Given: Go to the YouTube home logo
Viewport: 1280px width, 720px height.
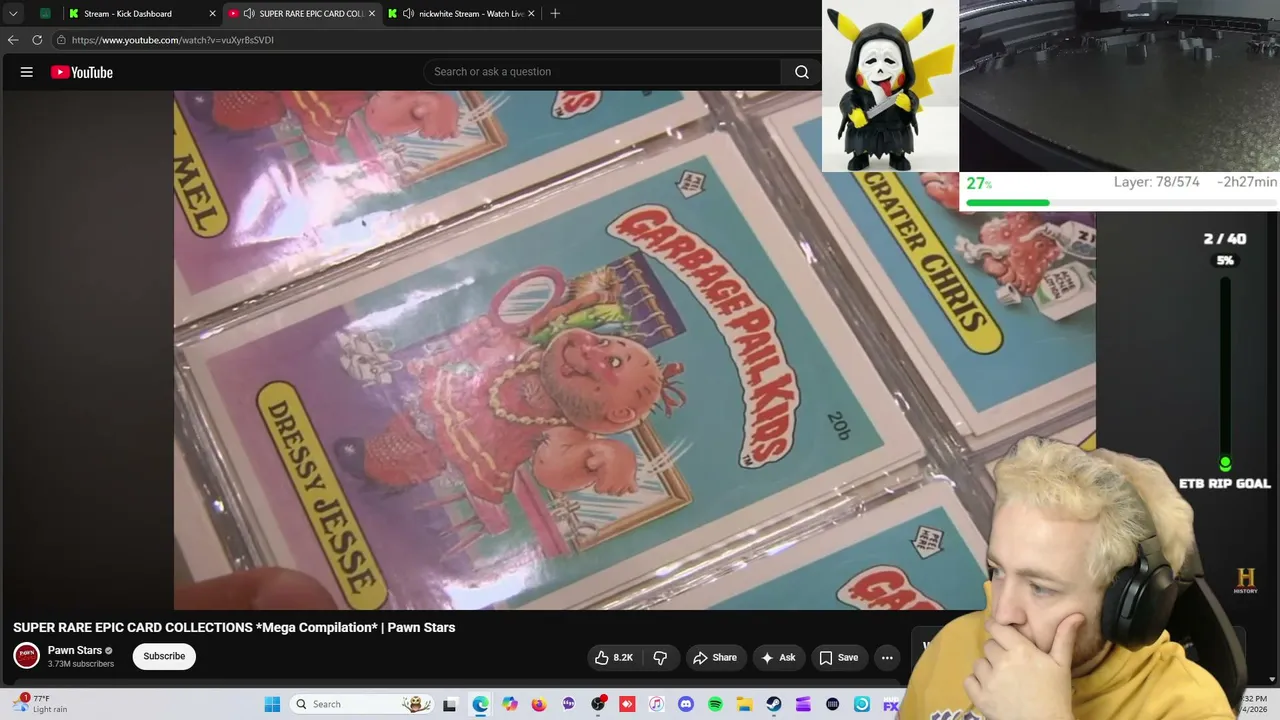Looking at the screenshot, I should click(x=82, y=72).
